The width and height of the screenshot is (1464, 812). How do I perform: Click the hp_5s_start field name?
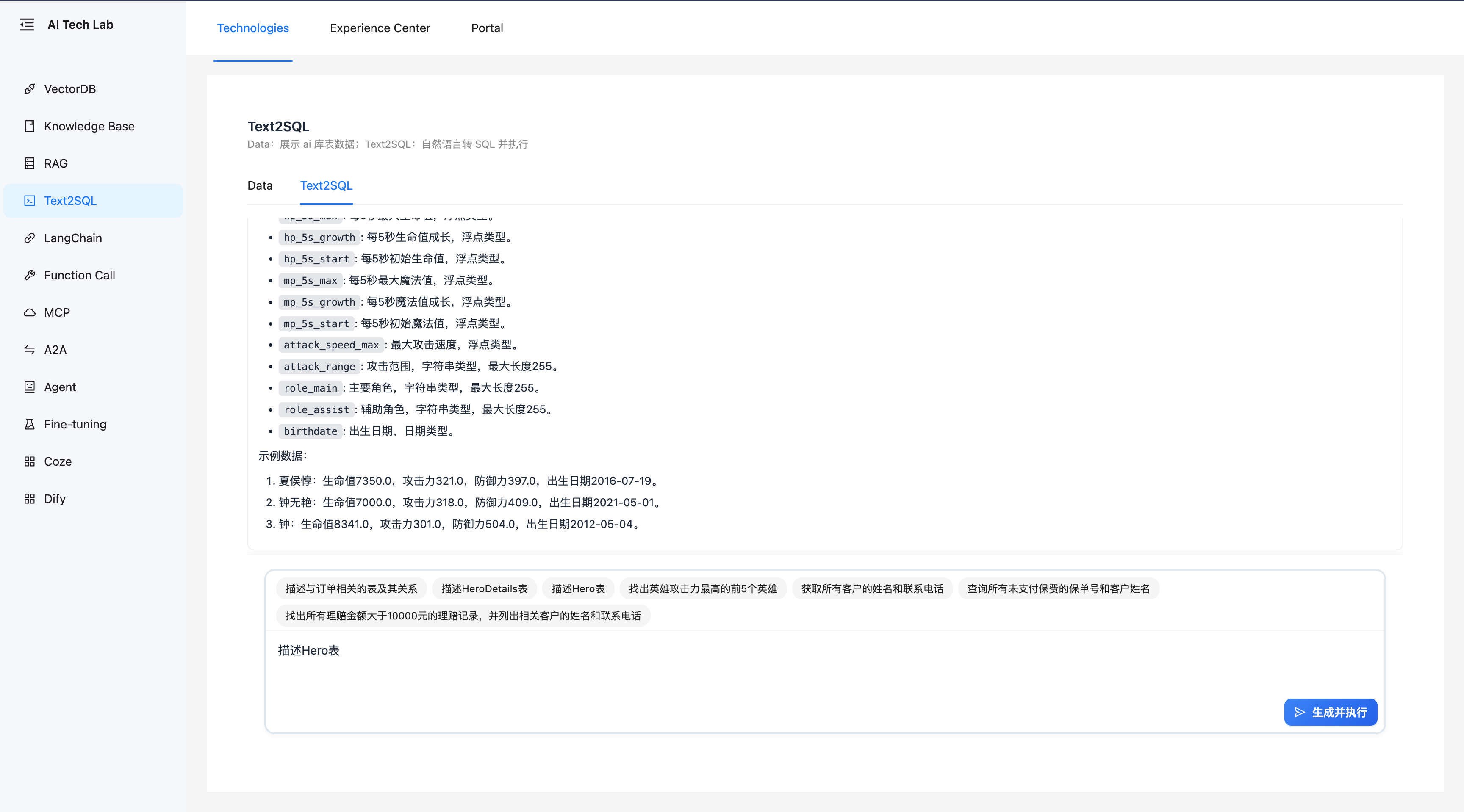coord(316,259)
